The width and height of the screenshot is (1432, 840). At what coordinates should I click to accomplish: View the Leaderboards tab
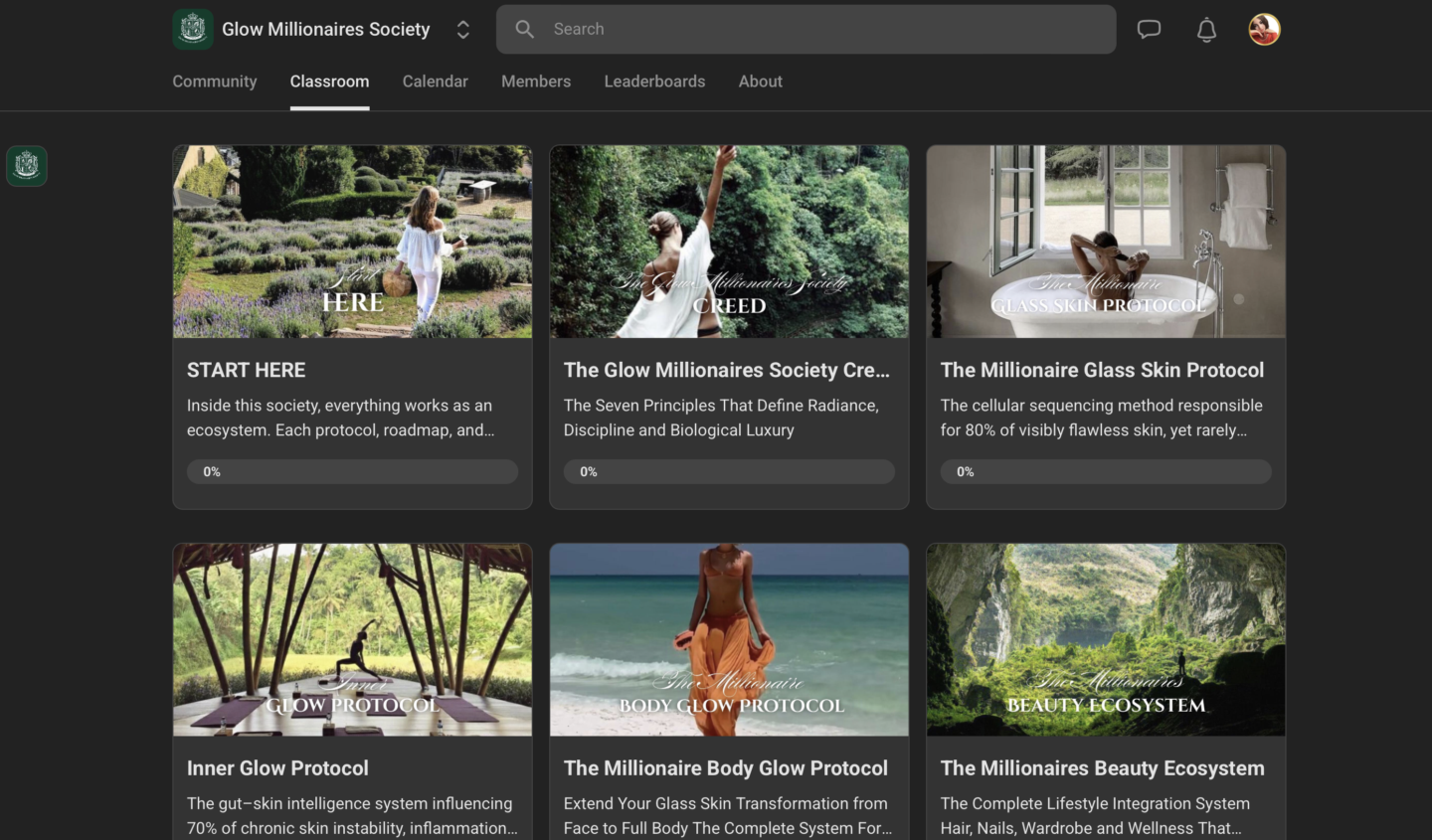tap(654, 82)
